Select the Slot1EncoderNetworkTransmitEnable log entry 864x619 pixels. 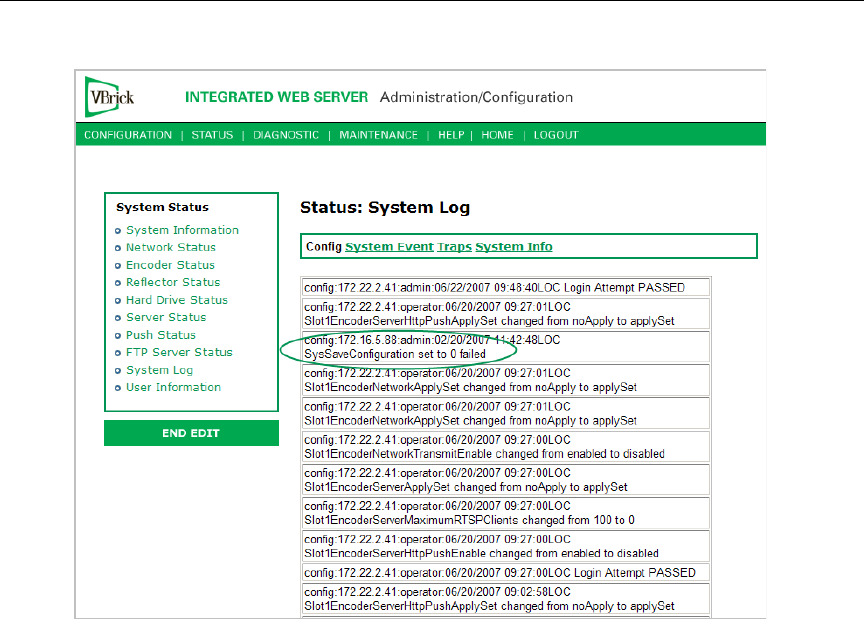(506, 447)
